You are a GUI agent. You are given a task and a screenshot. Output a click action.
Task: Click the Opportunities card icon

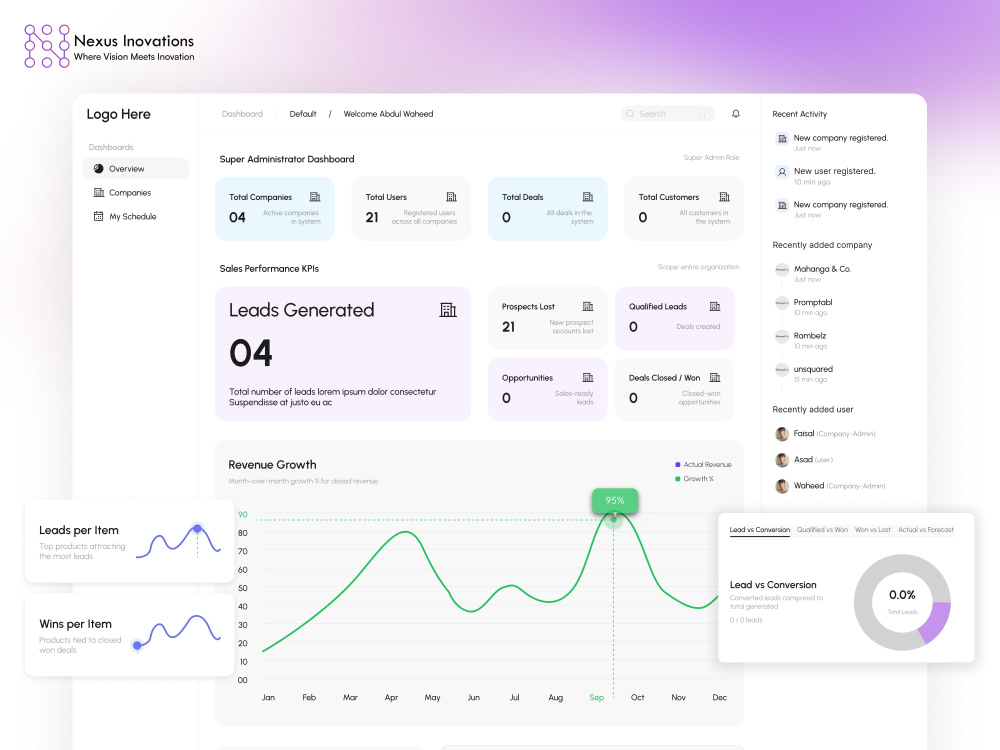coord(587,378)
